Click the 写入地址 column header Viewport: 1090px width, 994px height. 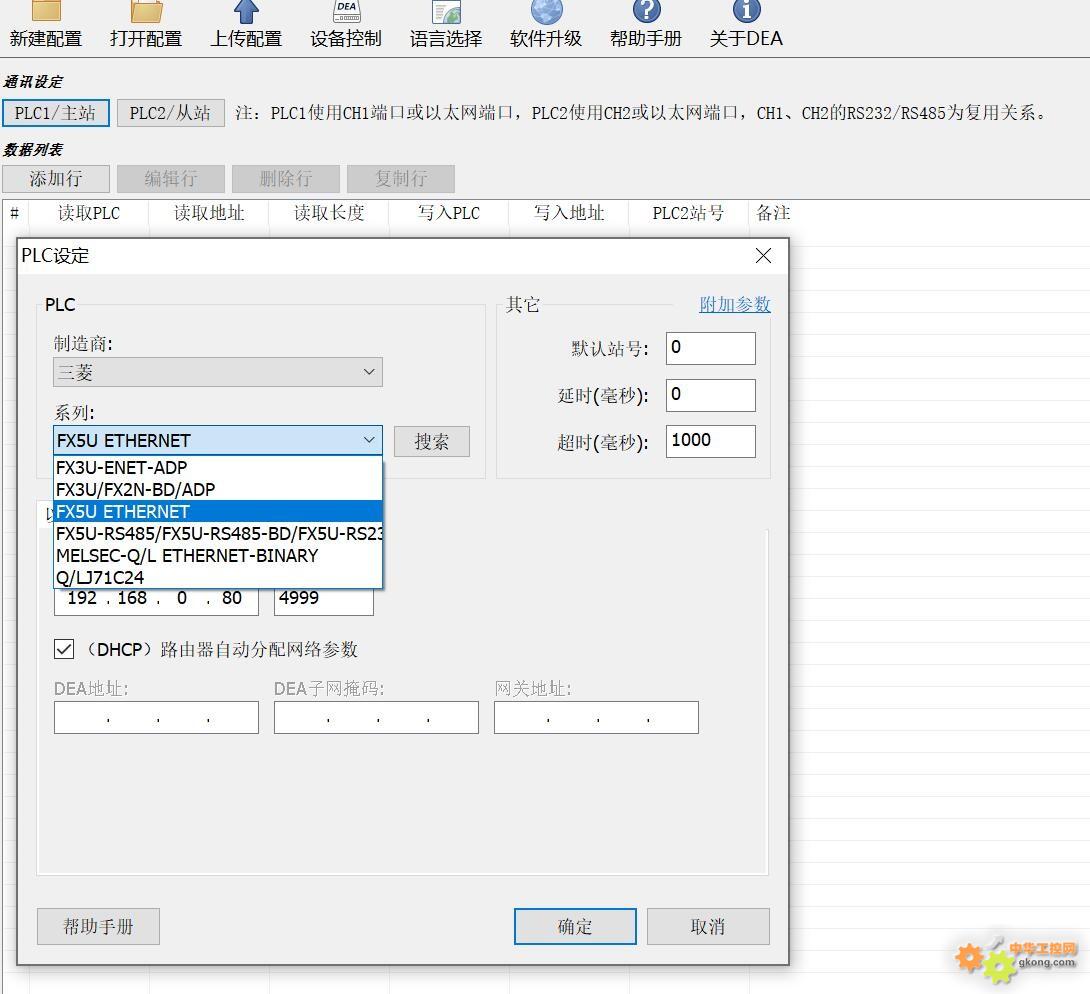(569, 213)
